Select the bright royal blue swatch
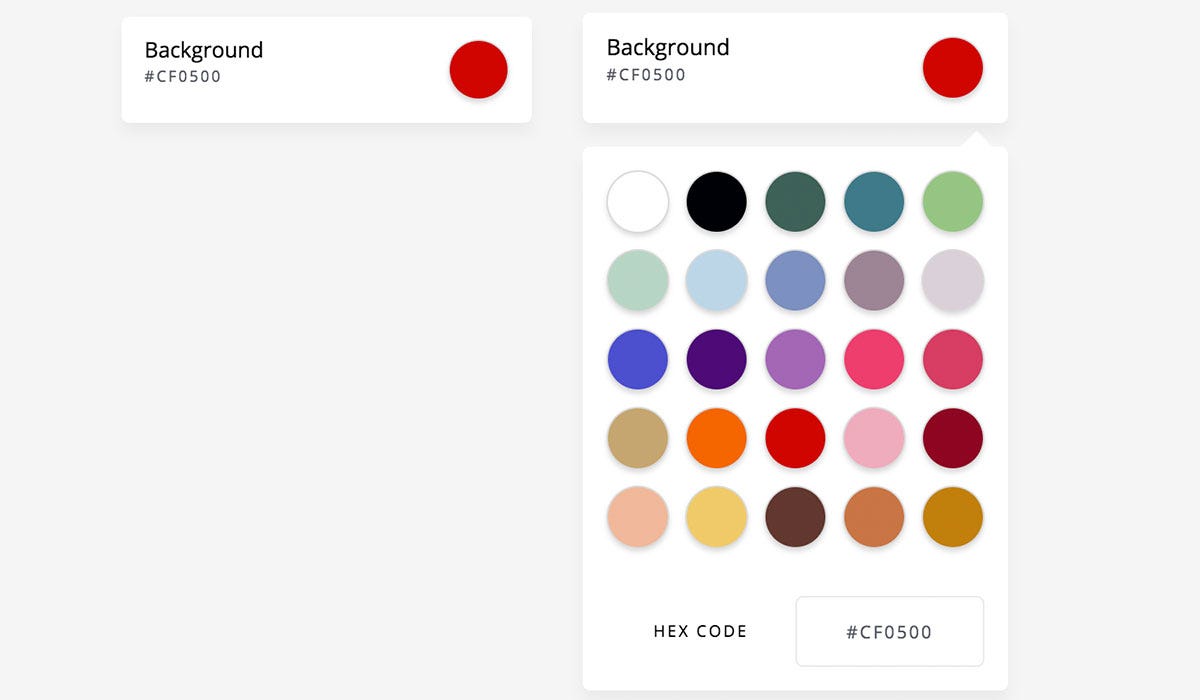1200x700 pixels. (637, 359)
